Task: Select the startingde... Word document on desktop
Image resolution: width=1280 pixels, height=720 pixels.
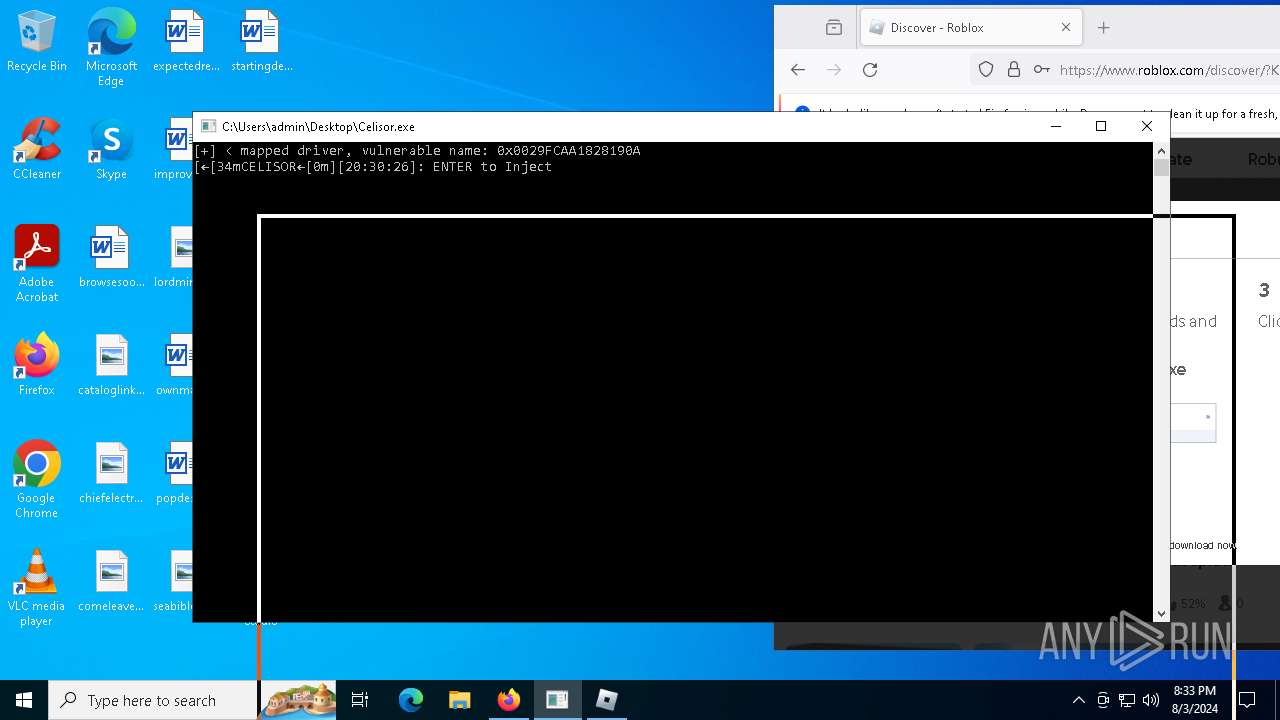Action: pyautogui.click(x=260, y=41)
